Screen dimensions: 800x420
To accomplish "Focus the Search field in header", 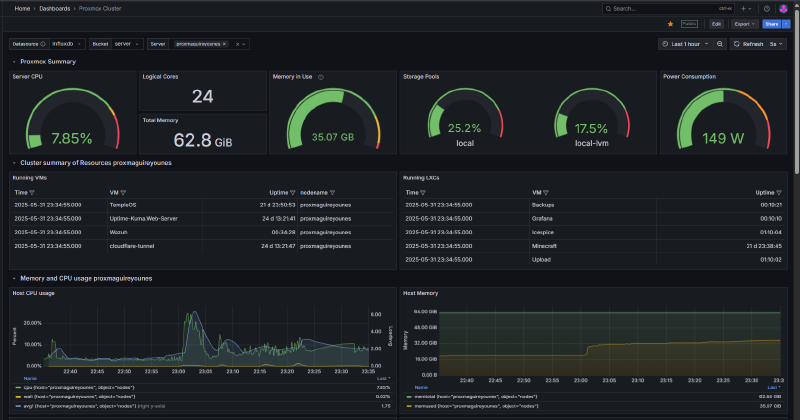I will point(668,9).
